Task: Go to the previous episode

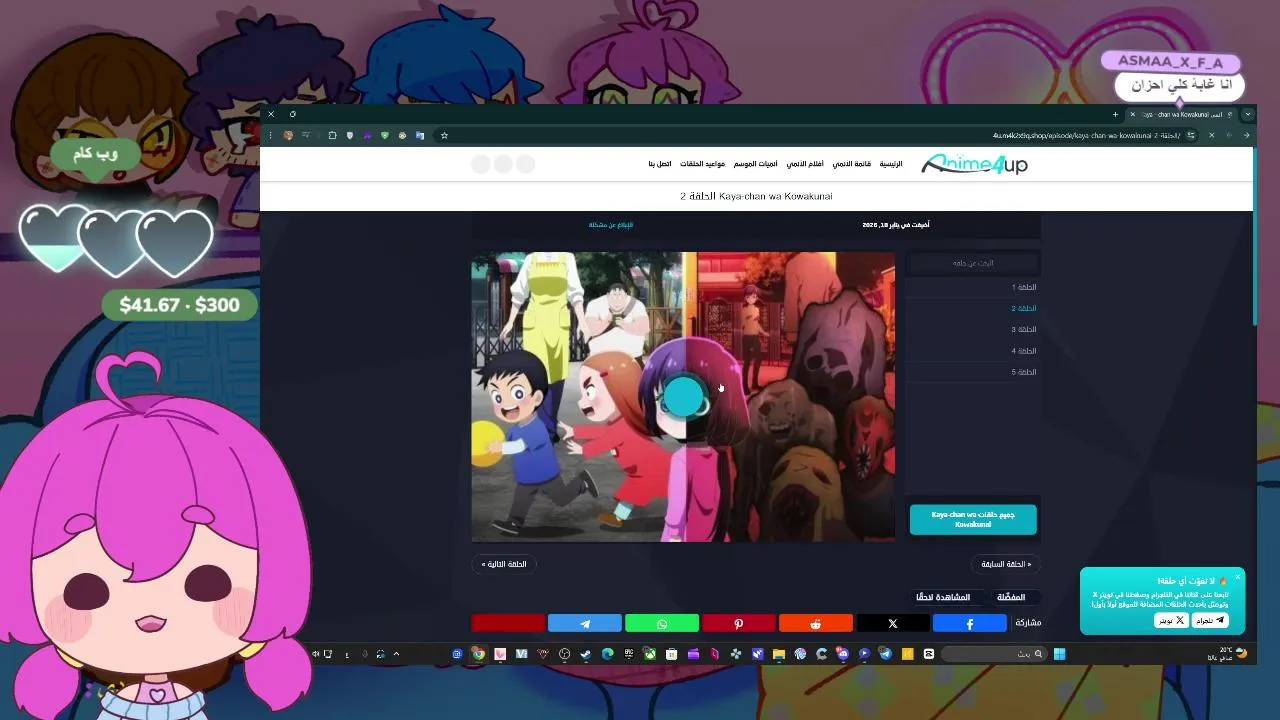Action: pyautogui.click(x=1006, y=564)
